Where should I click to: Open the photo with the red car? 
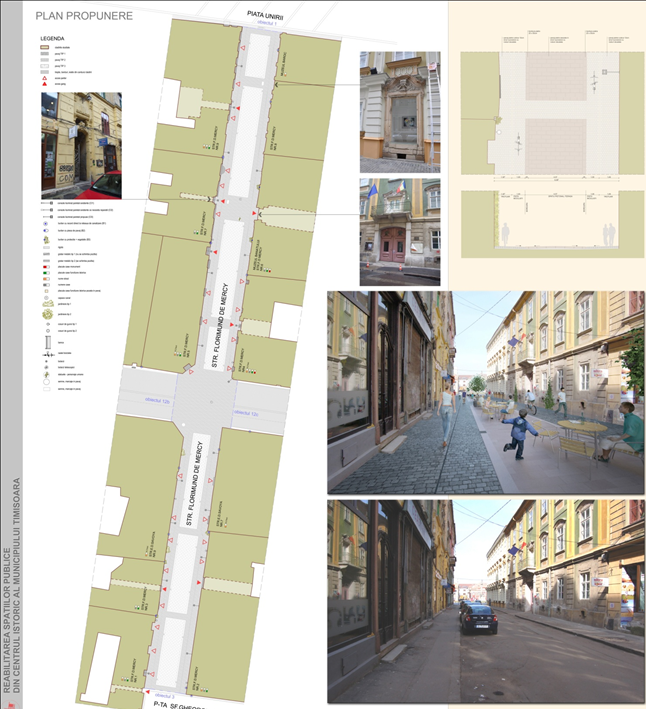pos(81,146)
